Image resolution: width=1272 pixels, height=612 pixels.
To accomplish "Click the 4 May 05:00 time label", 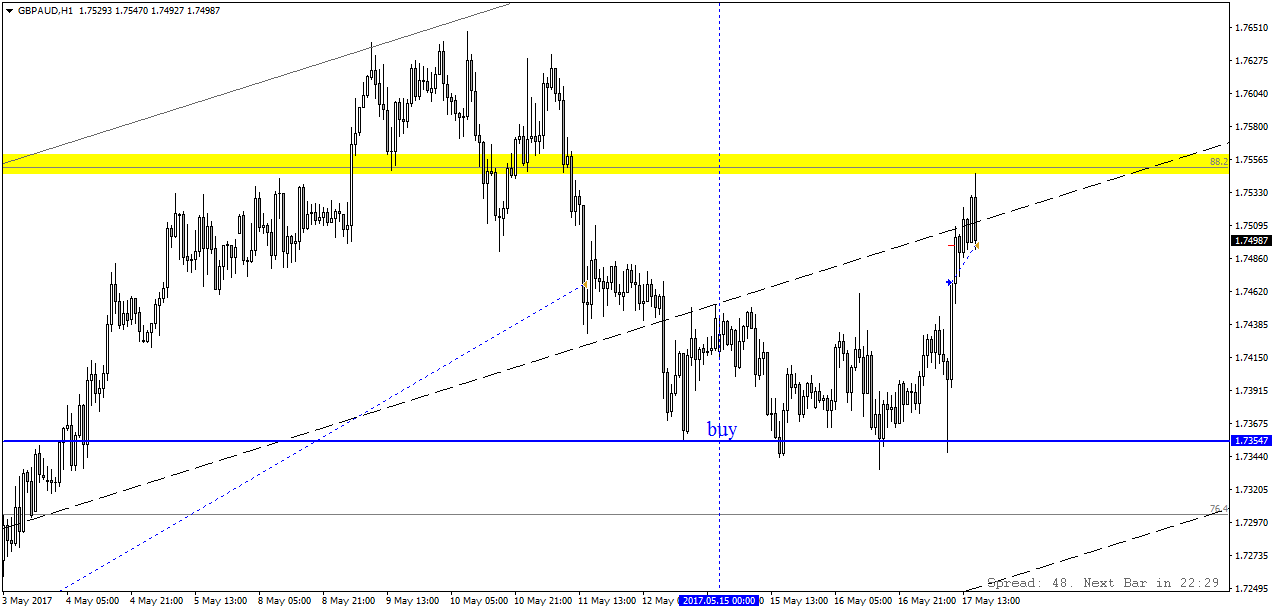I will 92,601.
